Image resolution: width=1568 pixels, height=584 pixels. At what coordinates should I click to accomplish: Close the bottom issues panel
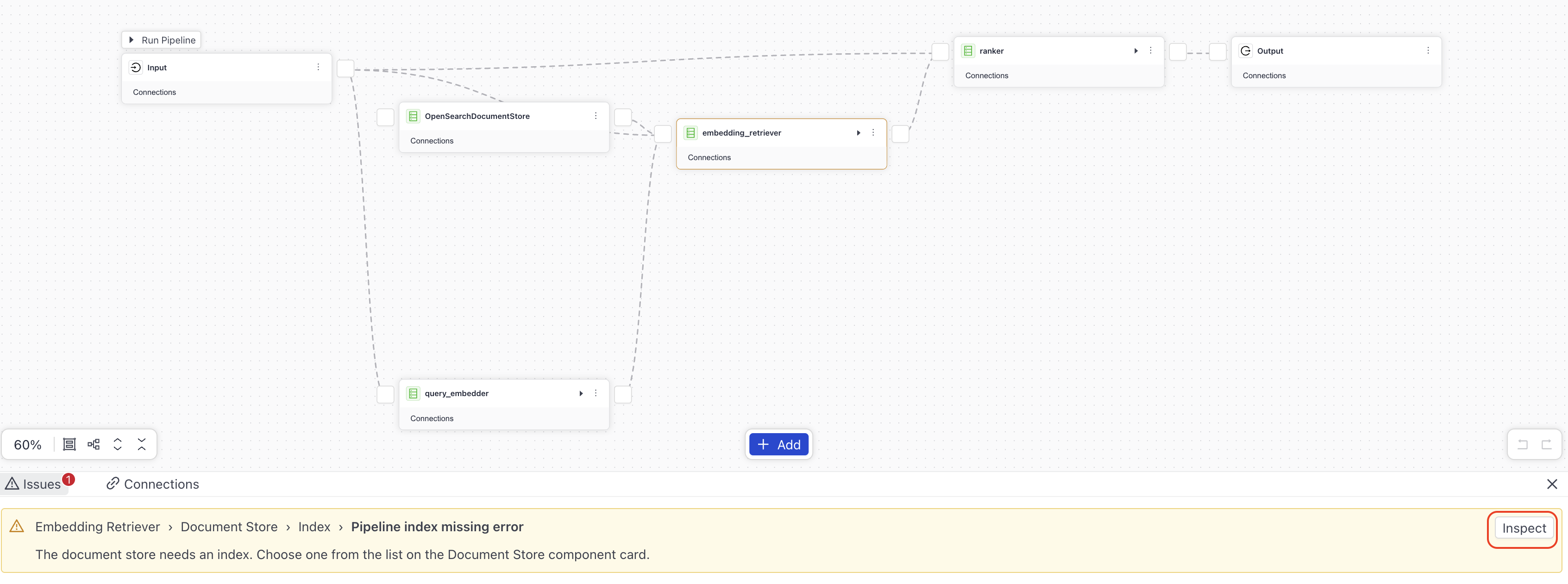tap(1552, 484)
